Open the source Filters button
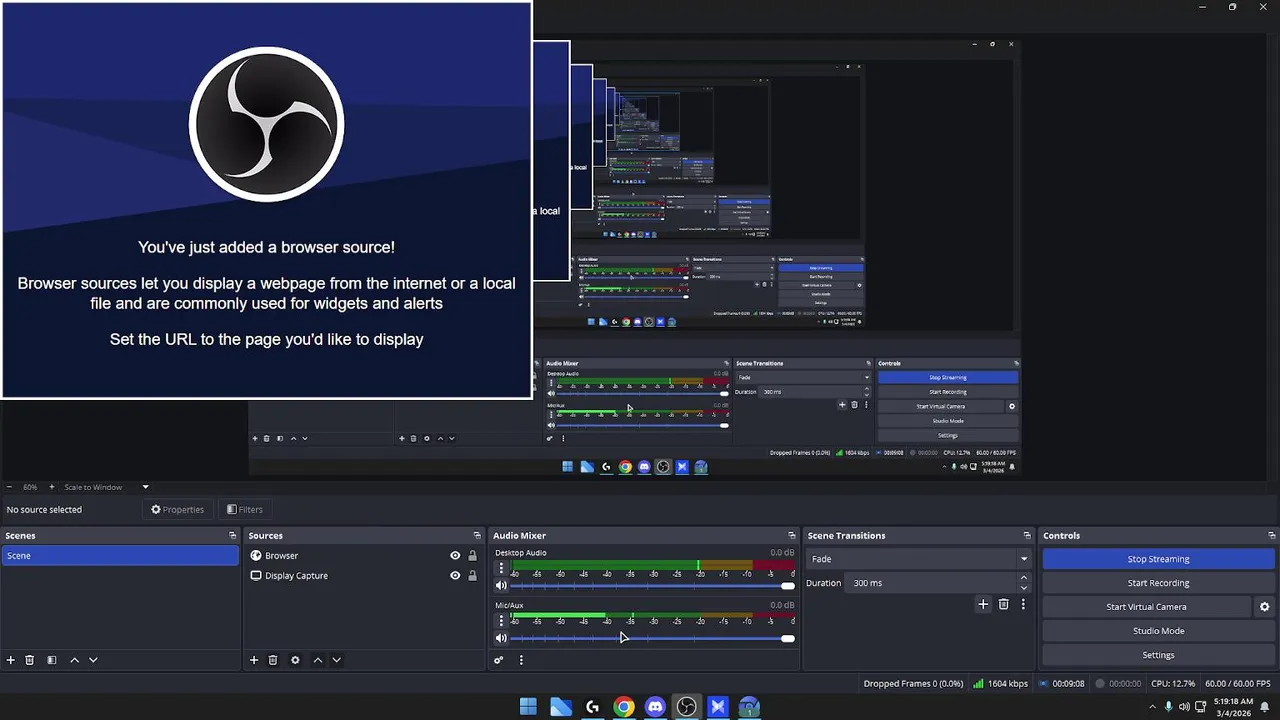 click(x=245, y=510)
